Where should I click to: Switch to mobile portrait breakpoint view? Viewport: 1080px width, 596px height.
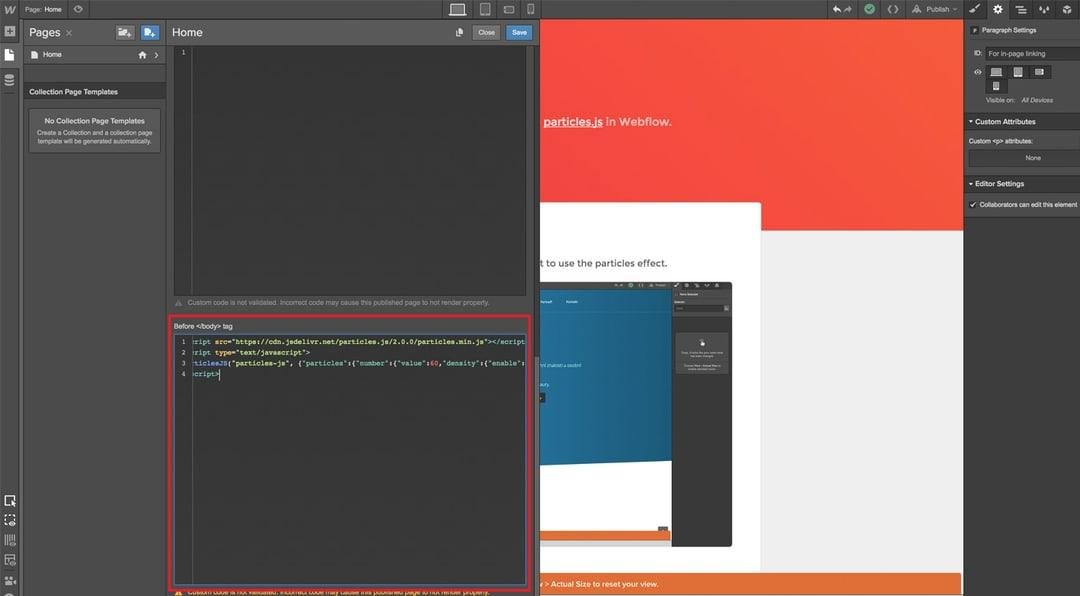point(530,10)
